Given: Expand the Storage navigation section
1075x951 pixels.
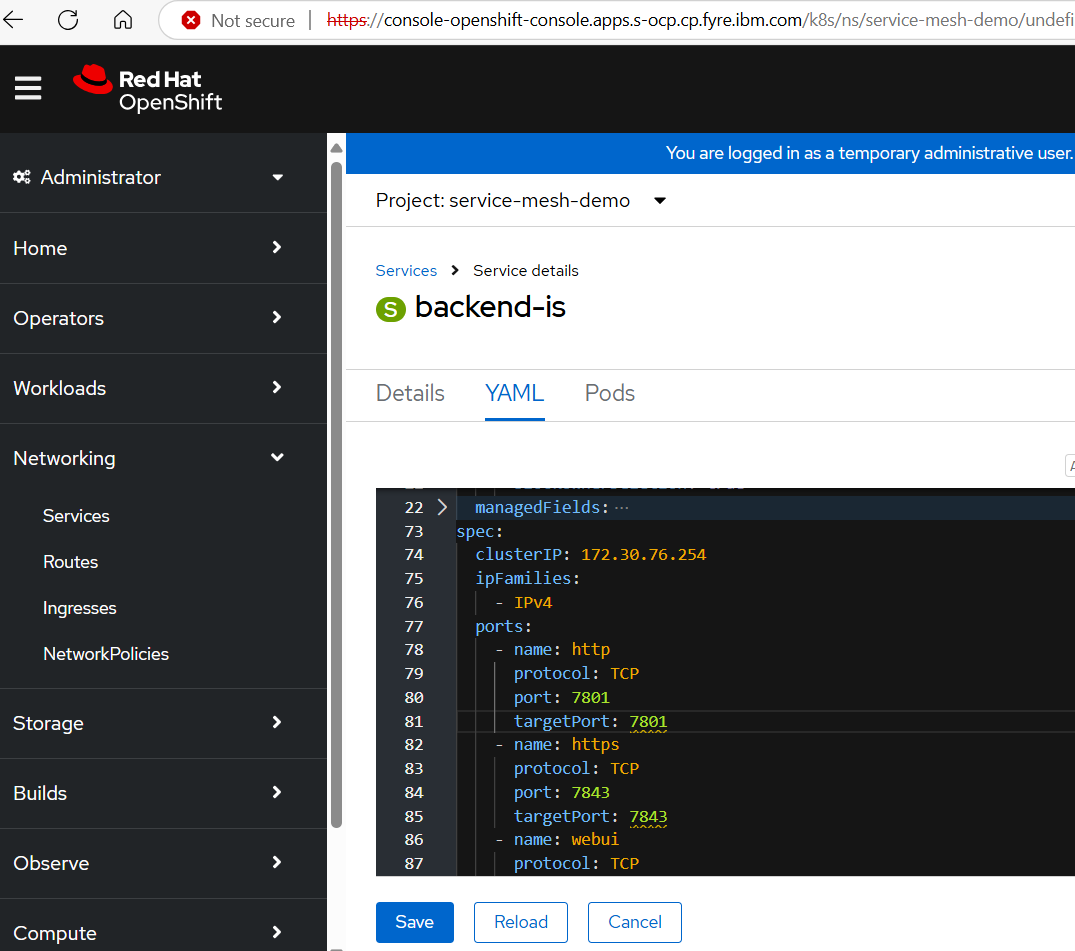Looking at the screenshot, I should point(149,723).
